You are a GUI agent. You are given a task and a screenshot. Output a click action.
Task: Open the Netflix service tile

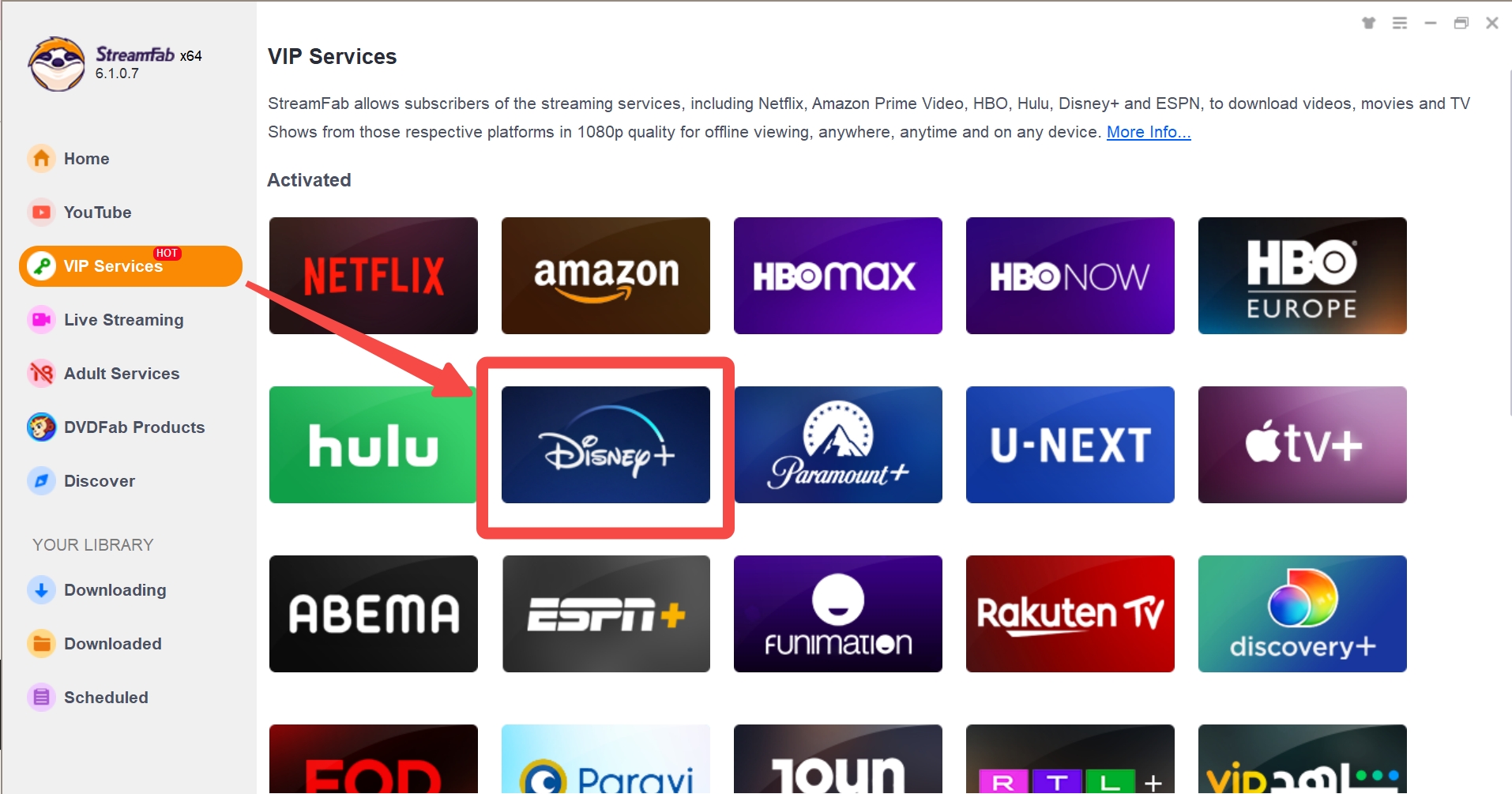pos(373,276)
